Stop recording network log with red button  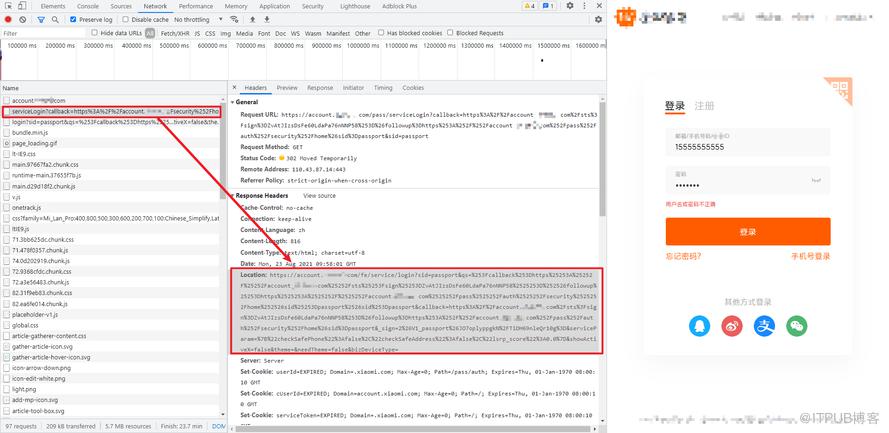8,19
